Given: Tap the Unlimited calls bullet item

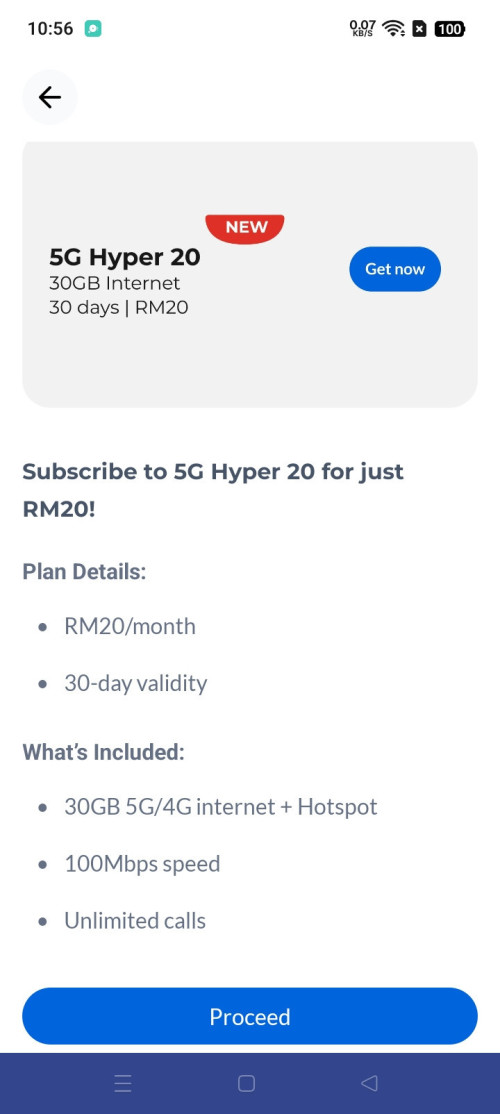Looking at the screenshot, I should tap(135, 921).
